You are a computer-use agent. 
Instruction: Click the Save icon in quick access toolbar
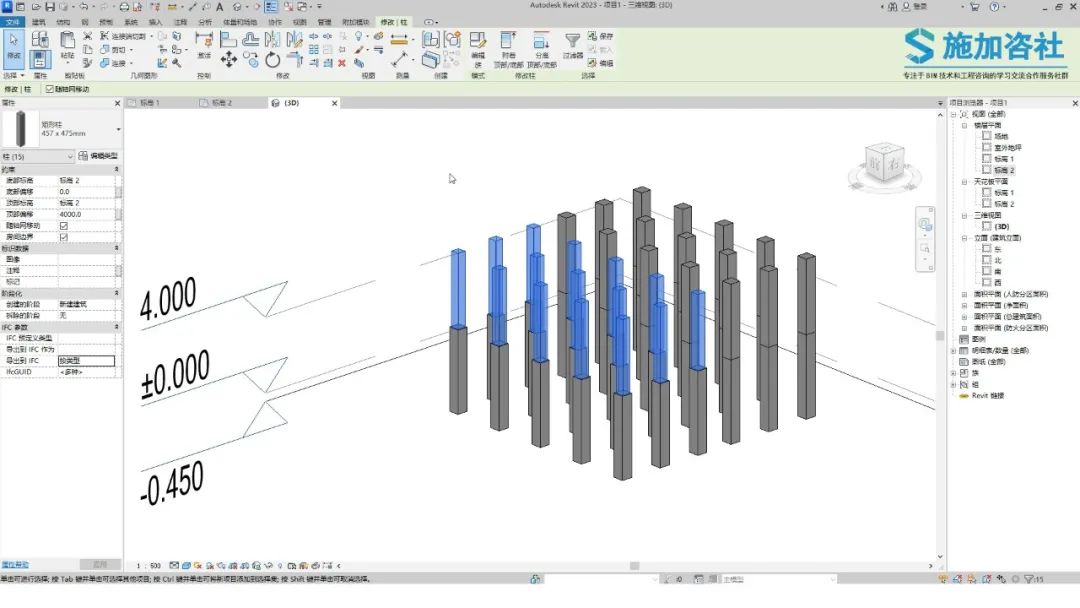pyautogui.click(x=50, y=7)
